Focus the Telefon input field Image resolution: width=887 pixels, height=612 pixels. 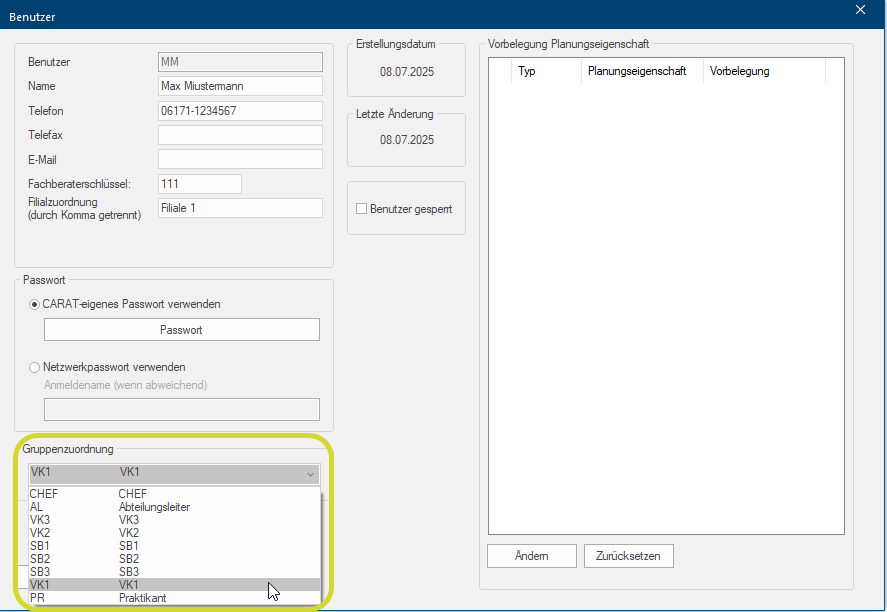(240, 111)
